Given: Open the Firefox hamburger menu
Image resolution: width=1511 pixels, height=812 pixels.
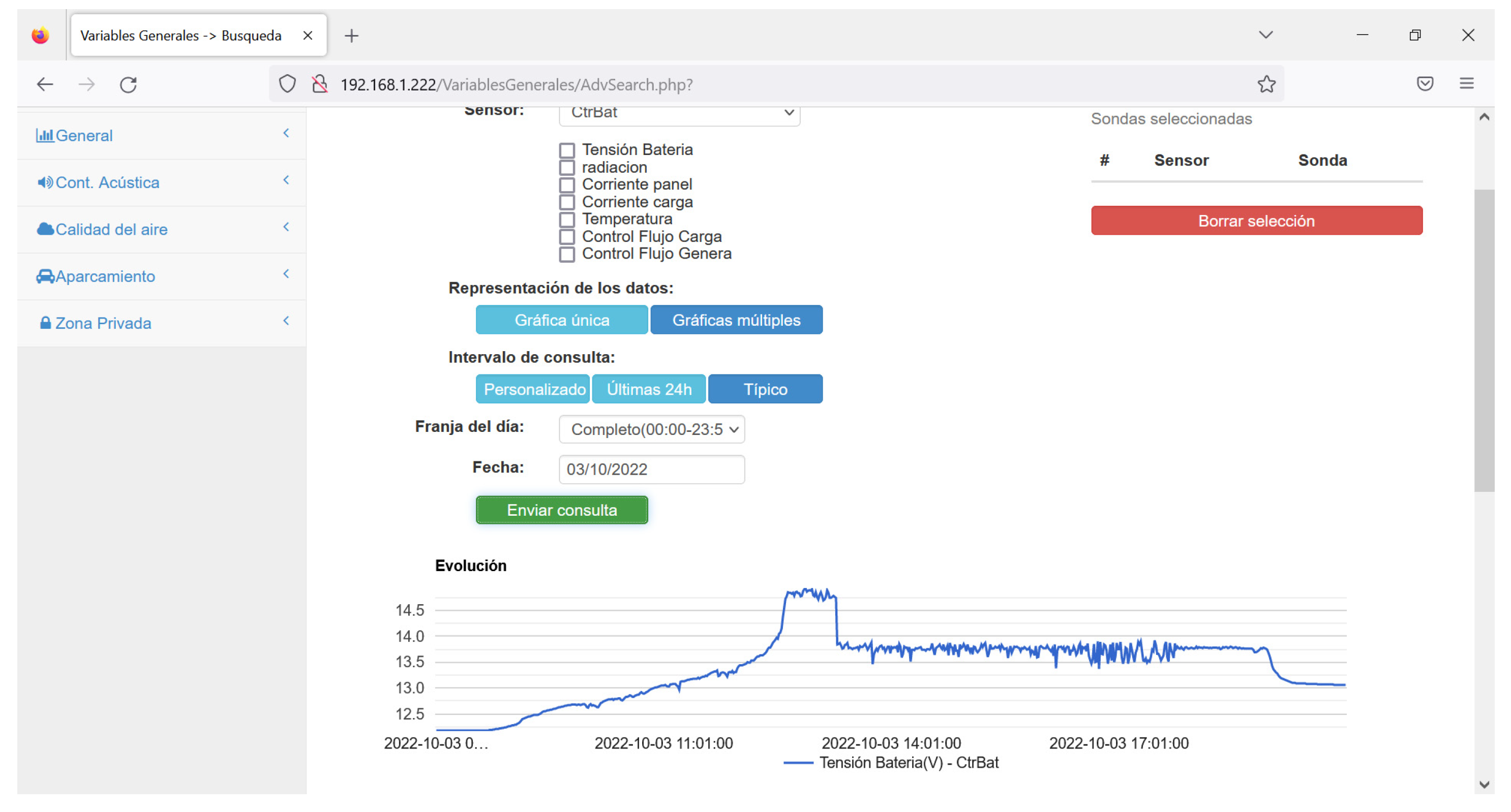Looking at the screenshot, I should (x=1466, y=84).
